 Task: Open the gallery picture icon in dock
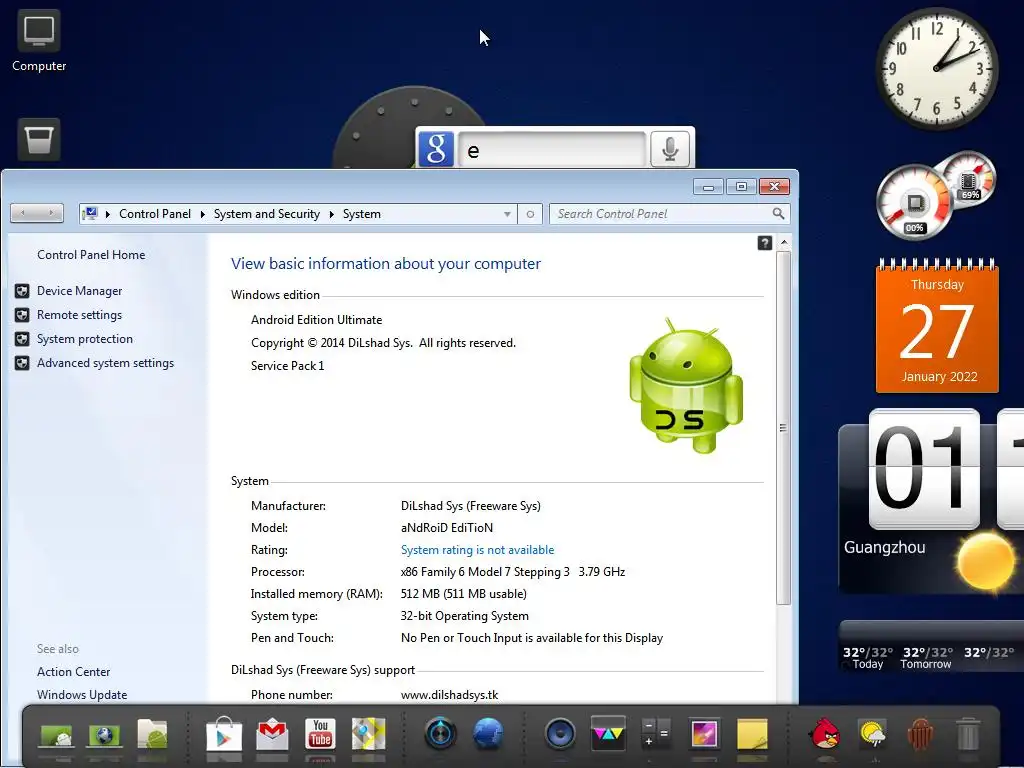[x=704, y=733]
